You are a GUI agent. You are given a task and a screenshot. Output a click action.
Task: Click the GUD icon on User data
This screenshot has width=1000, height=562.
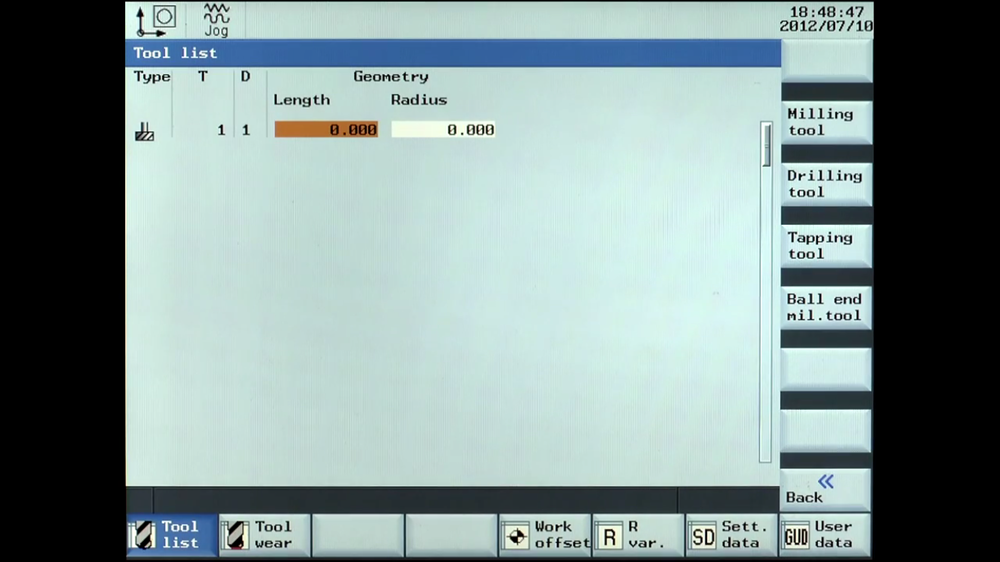(x=796, y=537)
